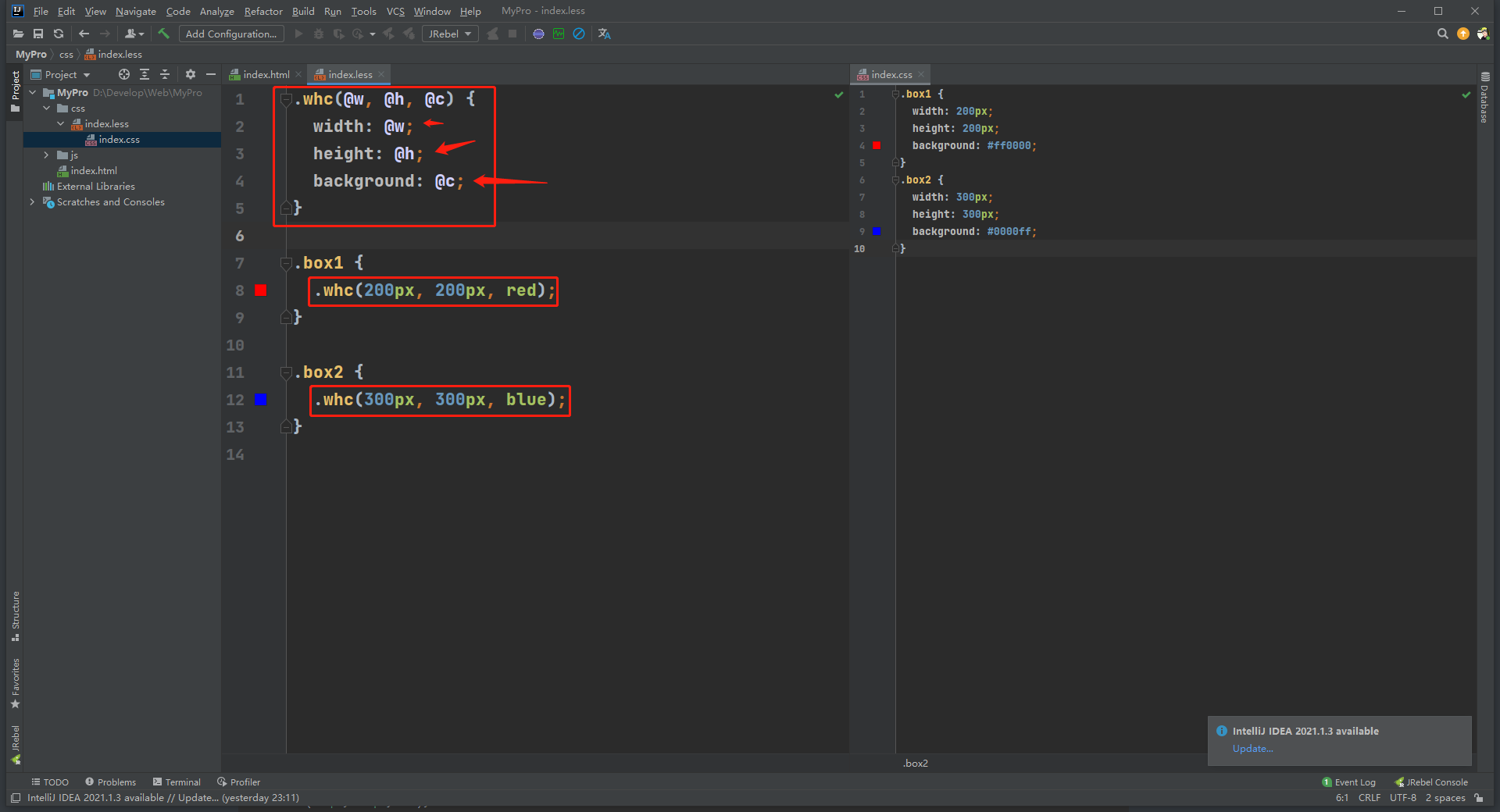Click red gutter swatch beside #ff0000
The image size is (1500, 812).
pos(877,145)
